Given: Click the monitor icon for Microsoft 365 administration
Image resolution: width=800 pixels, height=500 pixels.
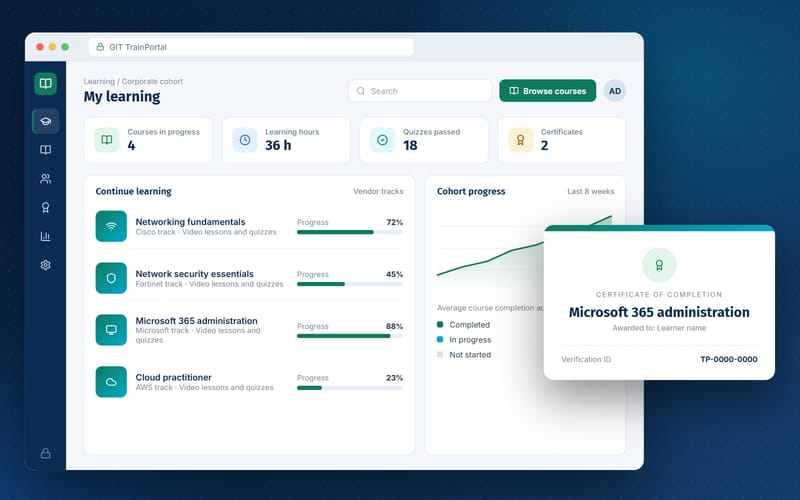Looking at the screenshot, I should pos(111,330).
